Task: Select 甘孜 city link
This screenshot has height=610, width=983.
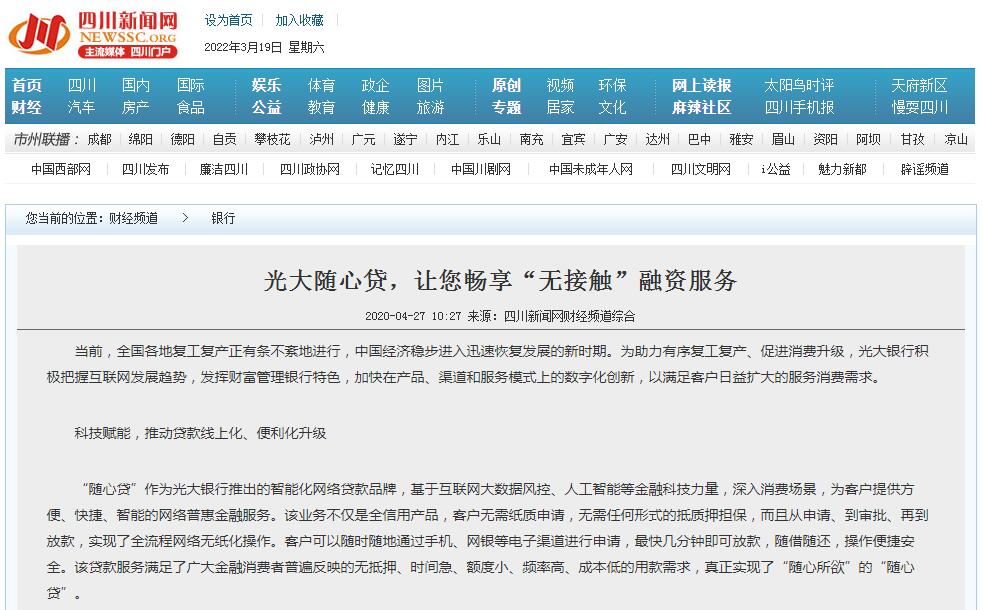Action: coord(913,139)
